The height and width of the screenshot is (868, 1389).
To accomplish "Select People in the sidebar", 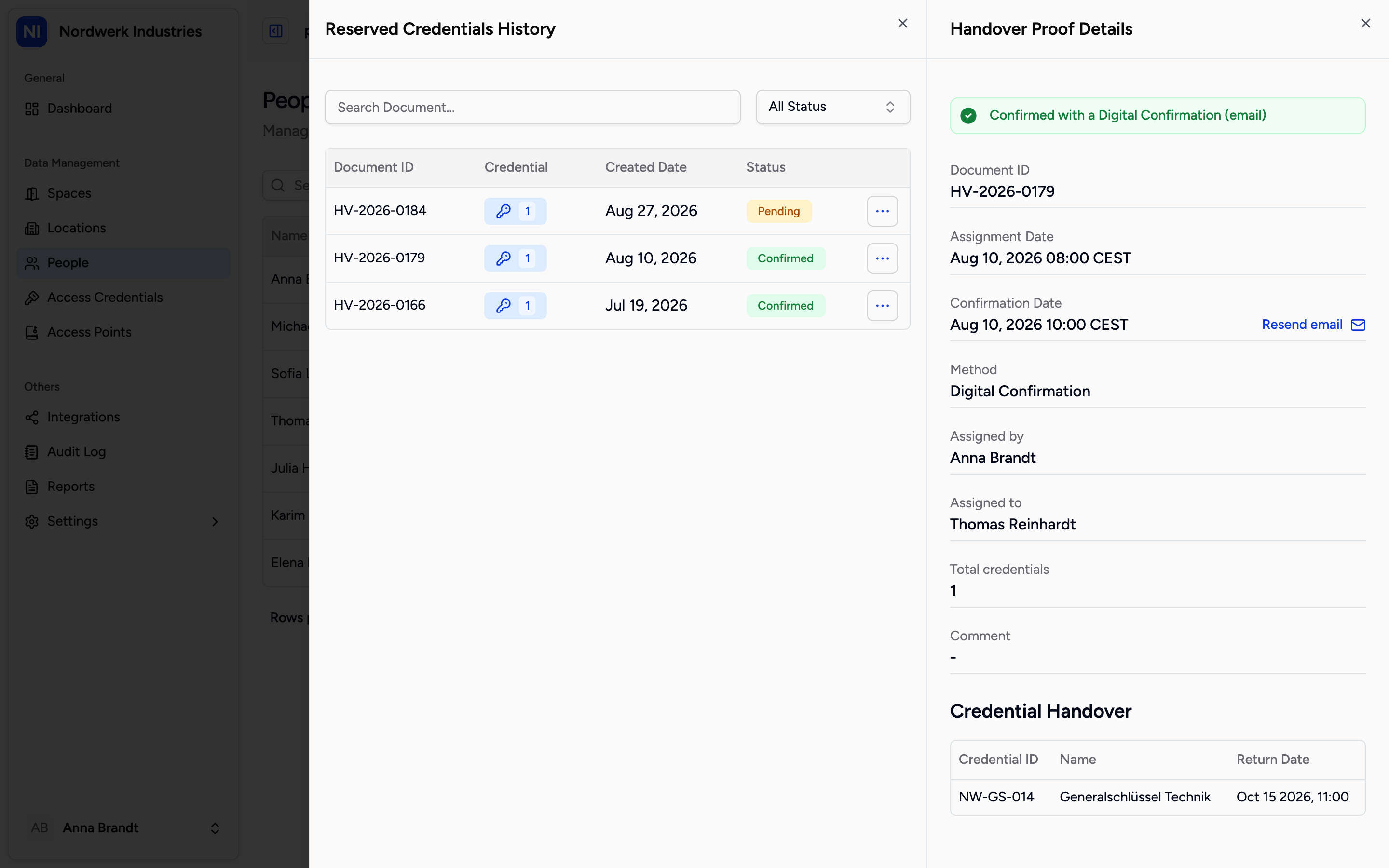I will coord(123,263).
